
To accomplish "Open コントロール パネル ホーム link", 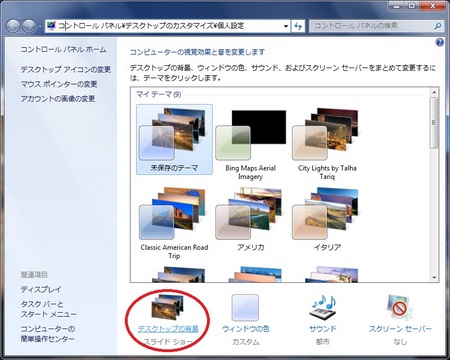I will [x=63, y=49].
